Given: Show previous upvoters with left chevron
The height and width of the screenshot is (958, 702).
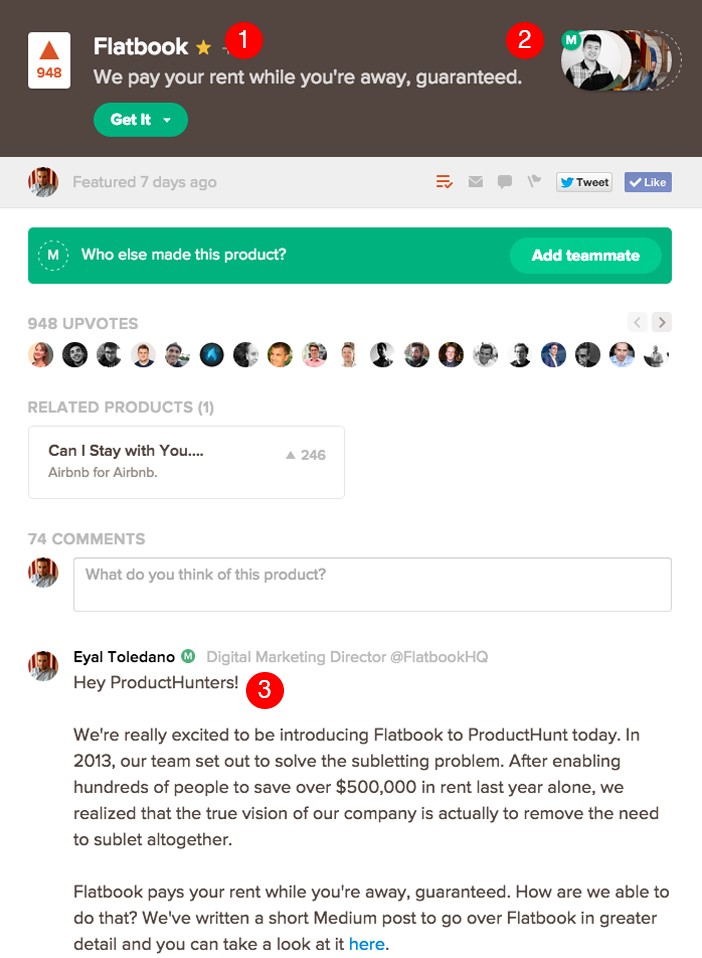Looking at the screenshot, I should tap(637, 322).
